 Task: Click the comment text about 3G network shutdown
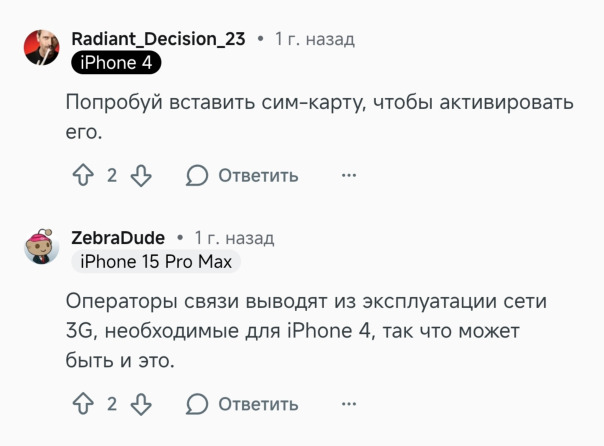coord(300,331)
